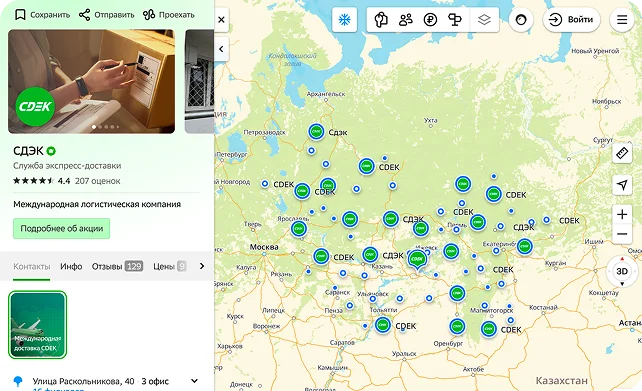Click the Войти login button
This screenshot has height=391, width=642.
tap(572, 20)
